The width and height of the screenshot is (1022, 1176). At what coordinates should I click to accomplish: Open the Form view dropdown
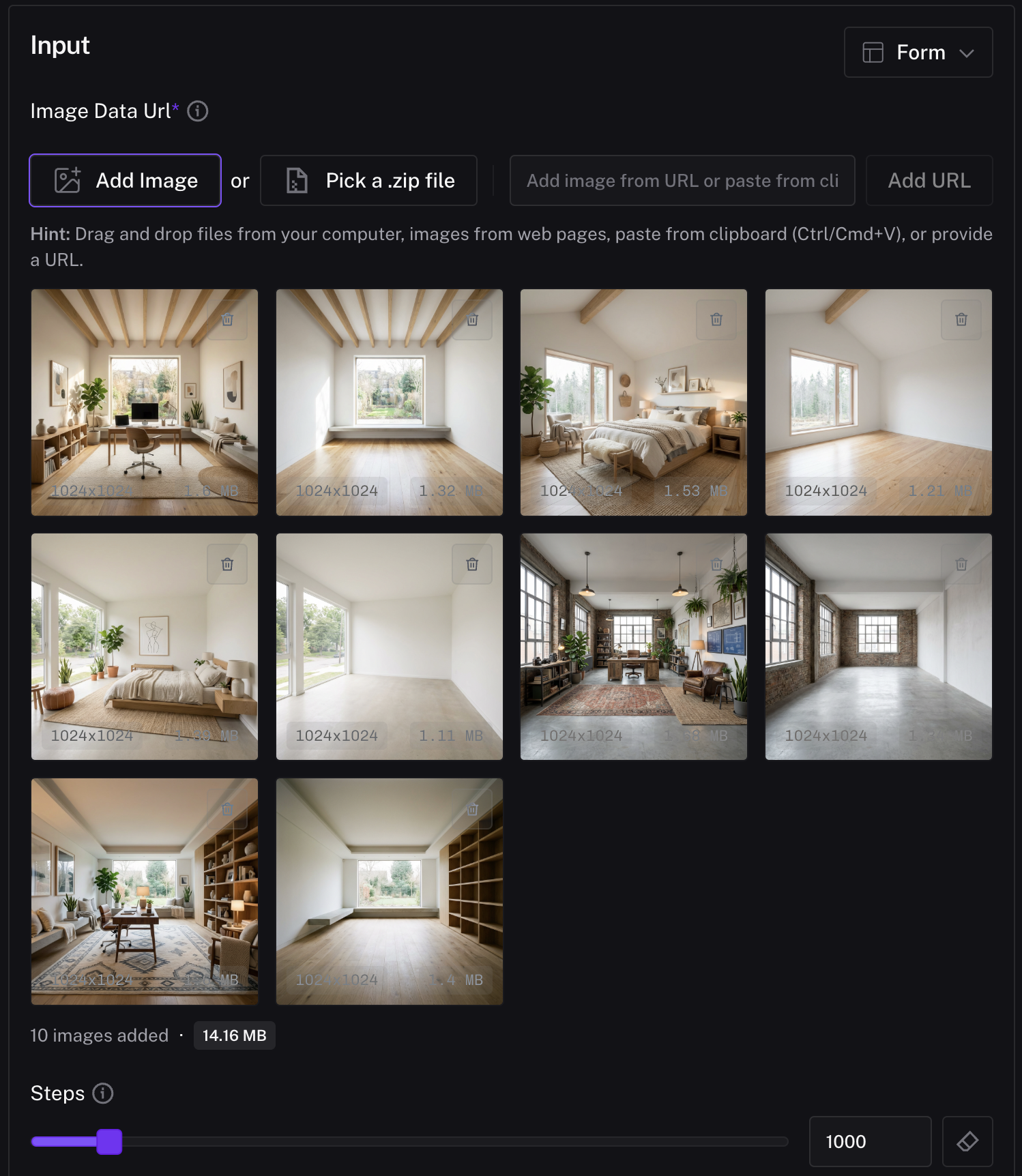tap(918, 53)
